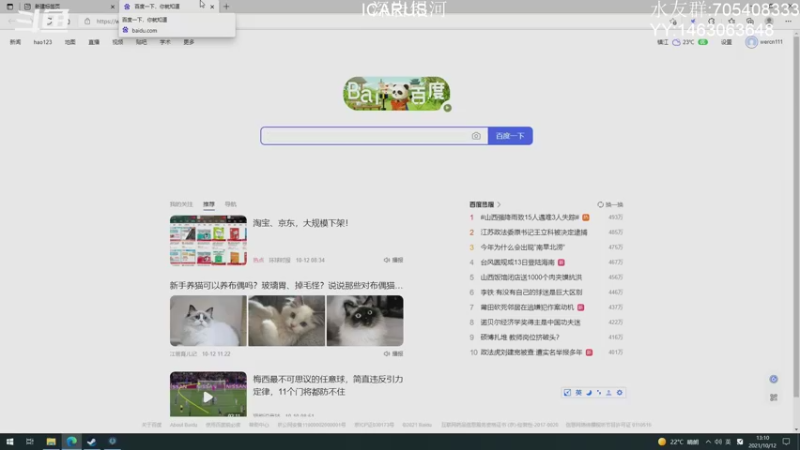Open hot search item 2 江苏政法委
The height and width of the screenshot is (450, 800).
pos(534,232)
